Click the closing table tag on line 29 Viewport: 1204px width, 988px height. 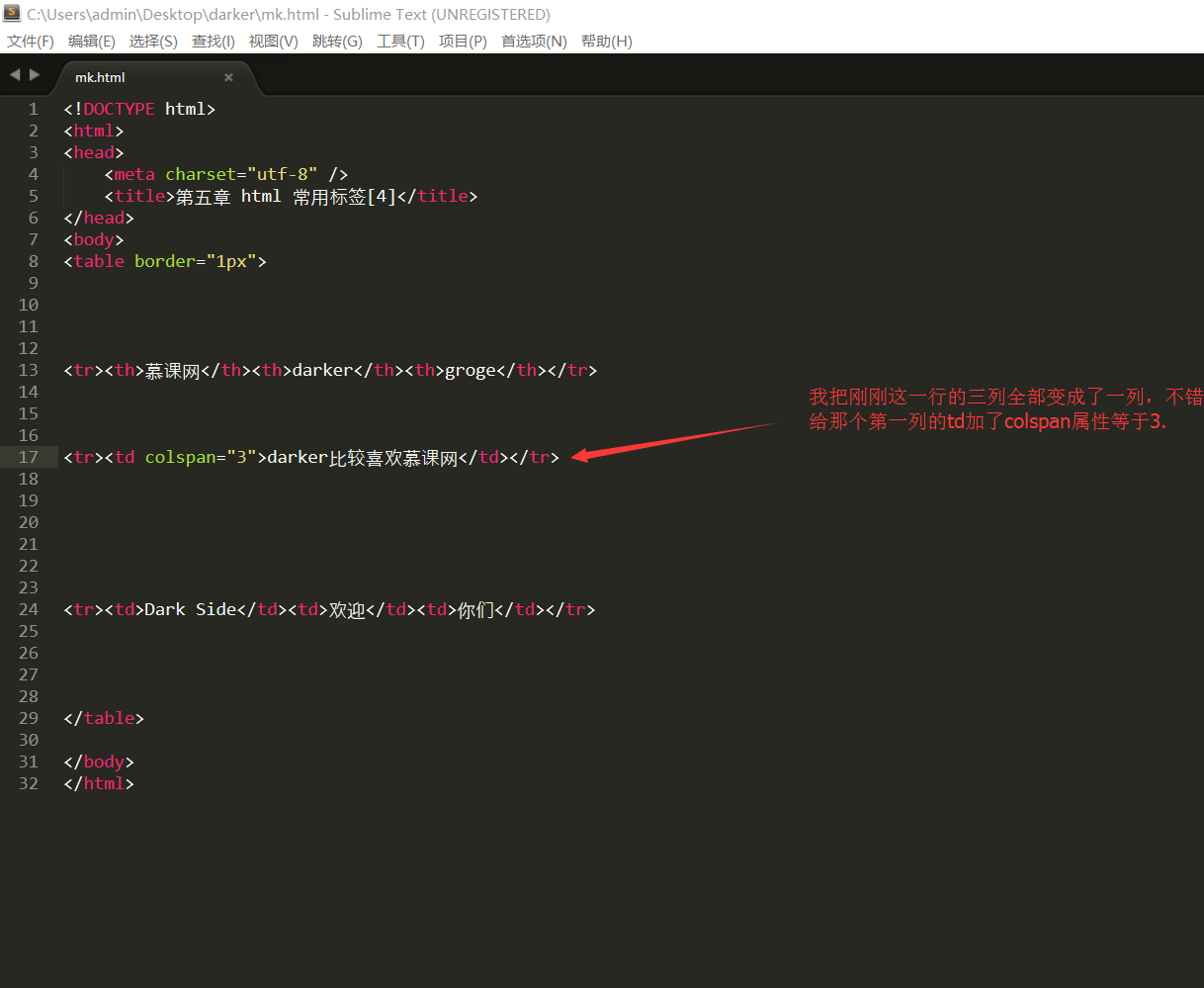(104, 718)
